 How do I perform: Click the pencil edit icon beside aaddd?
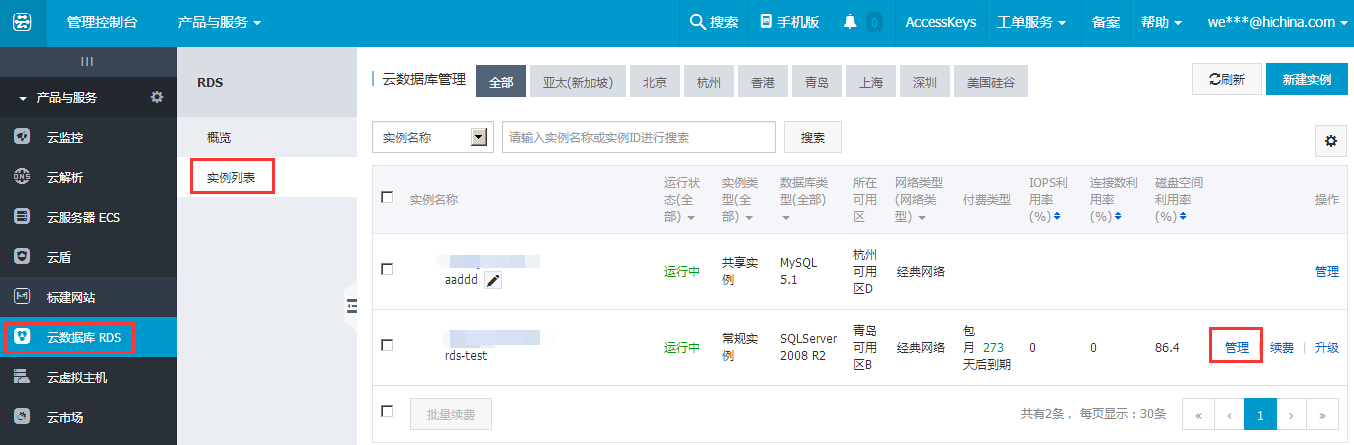pos(493,281)
